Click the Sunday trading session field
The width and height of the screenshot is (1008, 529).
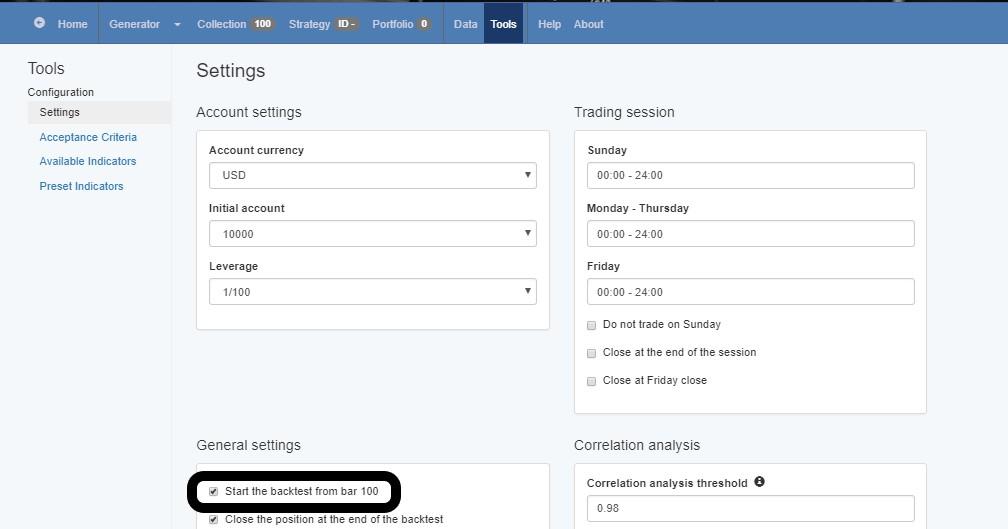(750, 175)
